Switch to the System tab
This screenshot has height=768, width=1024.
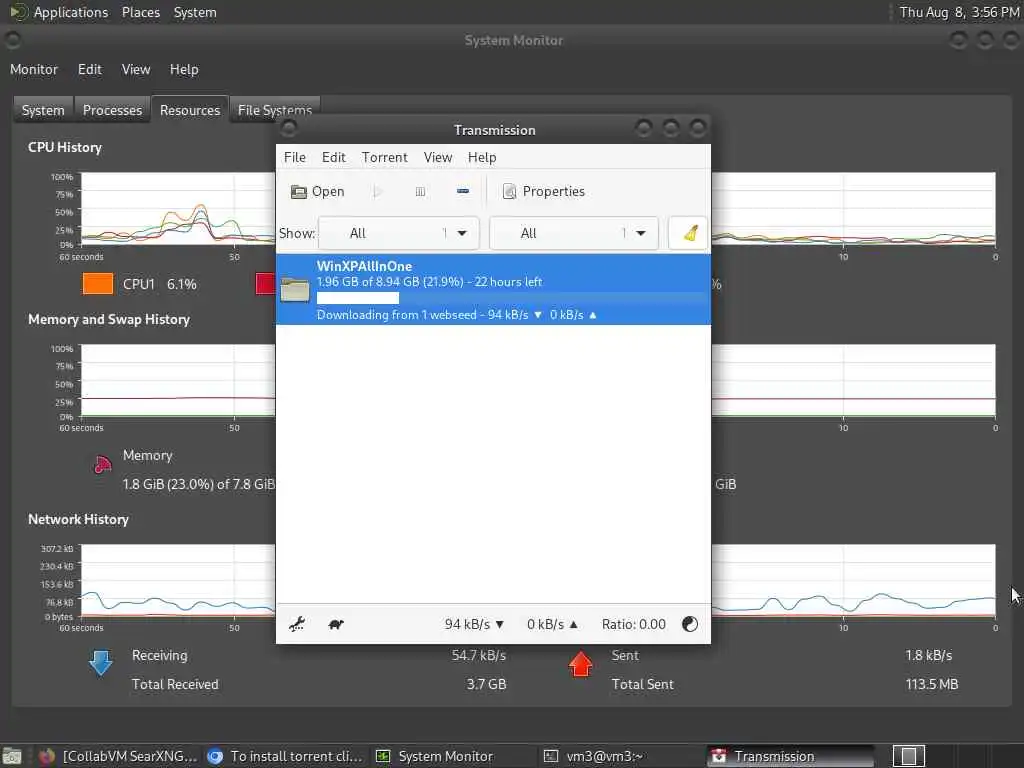43,110
